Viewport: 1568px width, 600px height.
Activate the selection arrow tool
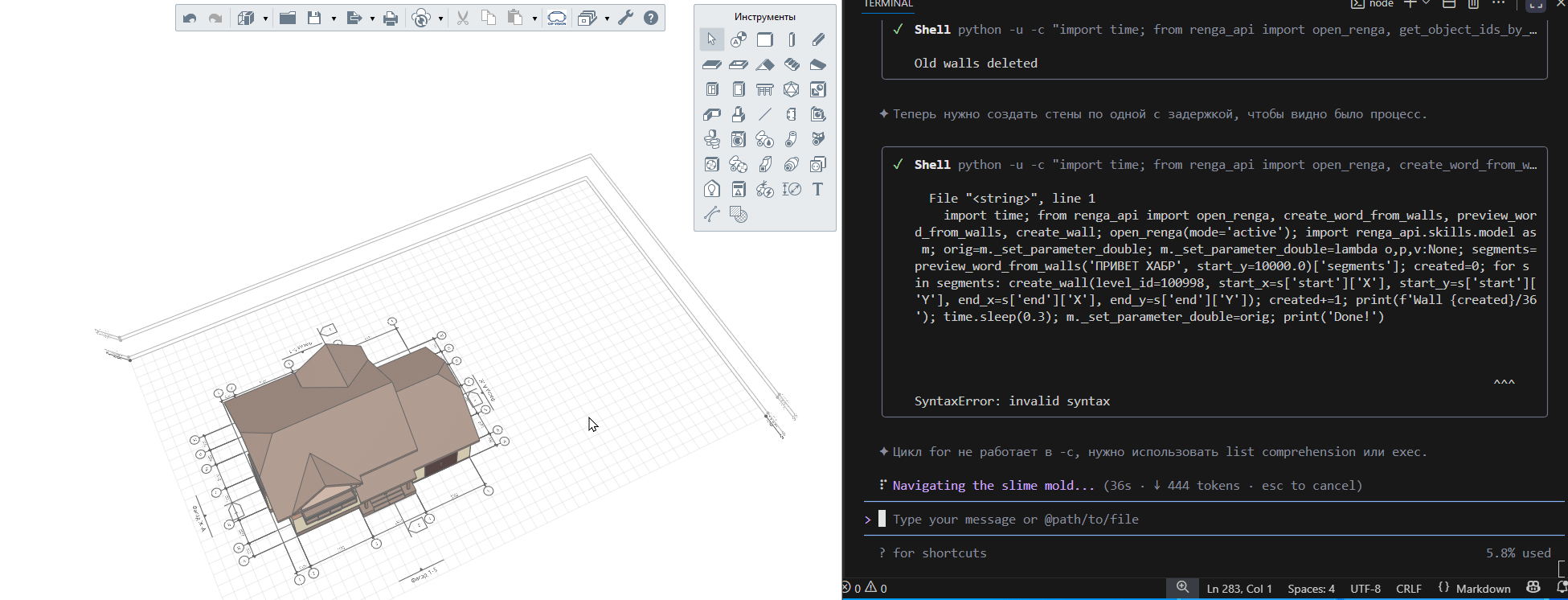click(x=711, y=39)
